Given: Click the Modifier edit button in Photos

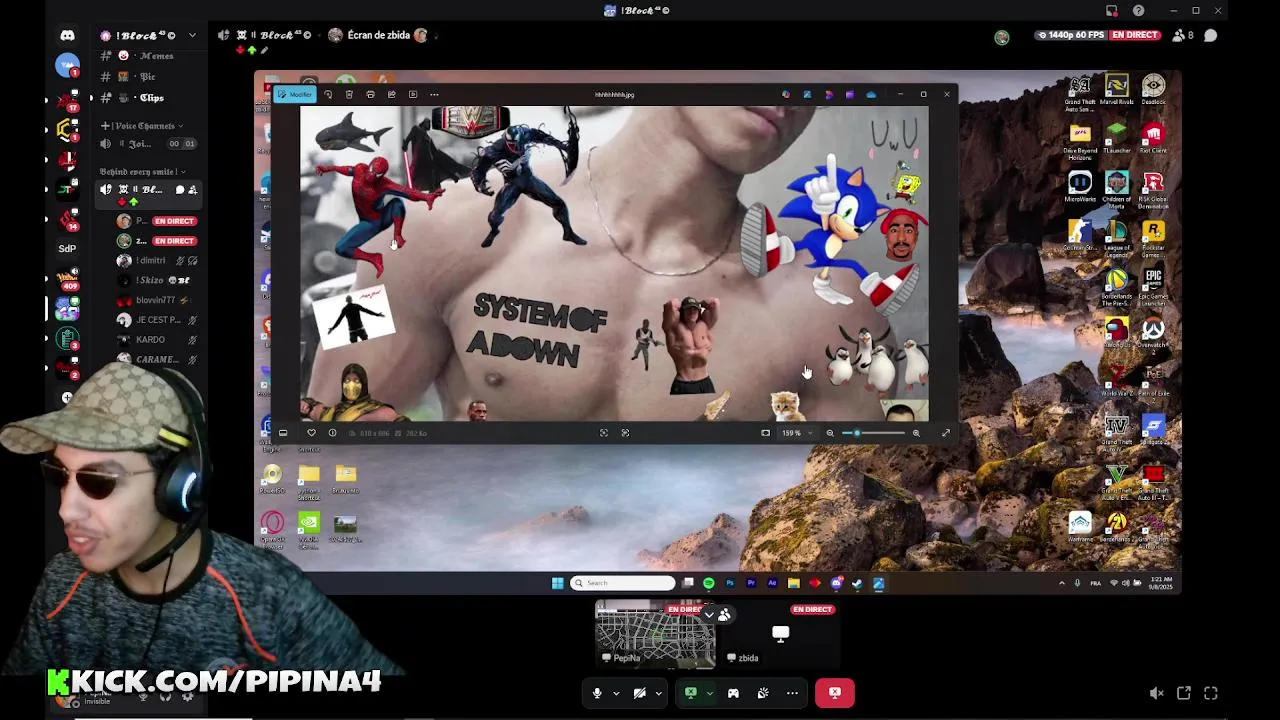Looking at the screenshot, I should [x=295, y=94].
